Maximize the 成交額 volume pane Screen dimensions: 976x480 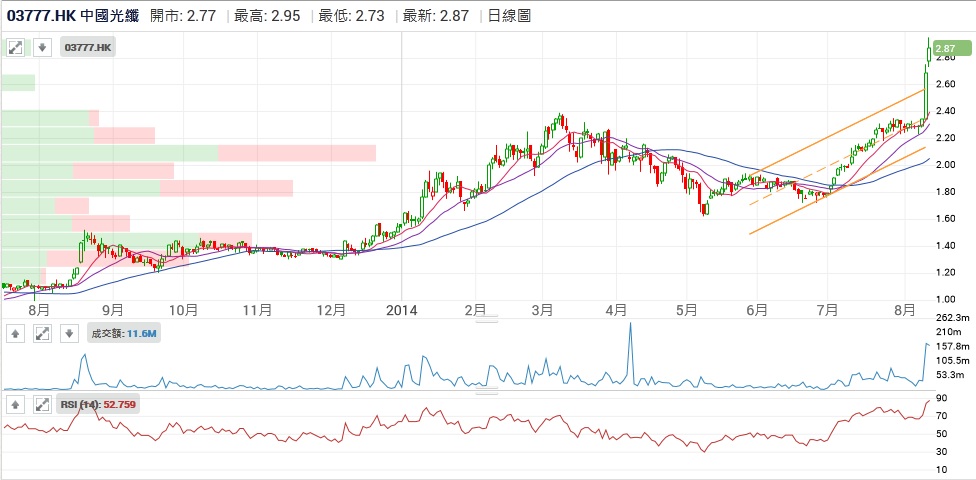[x=42, y=333]
